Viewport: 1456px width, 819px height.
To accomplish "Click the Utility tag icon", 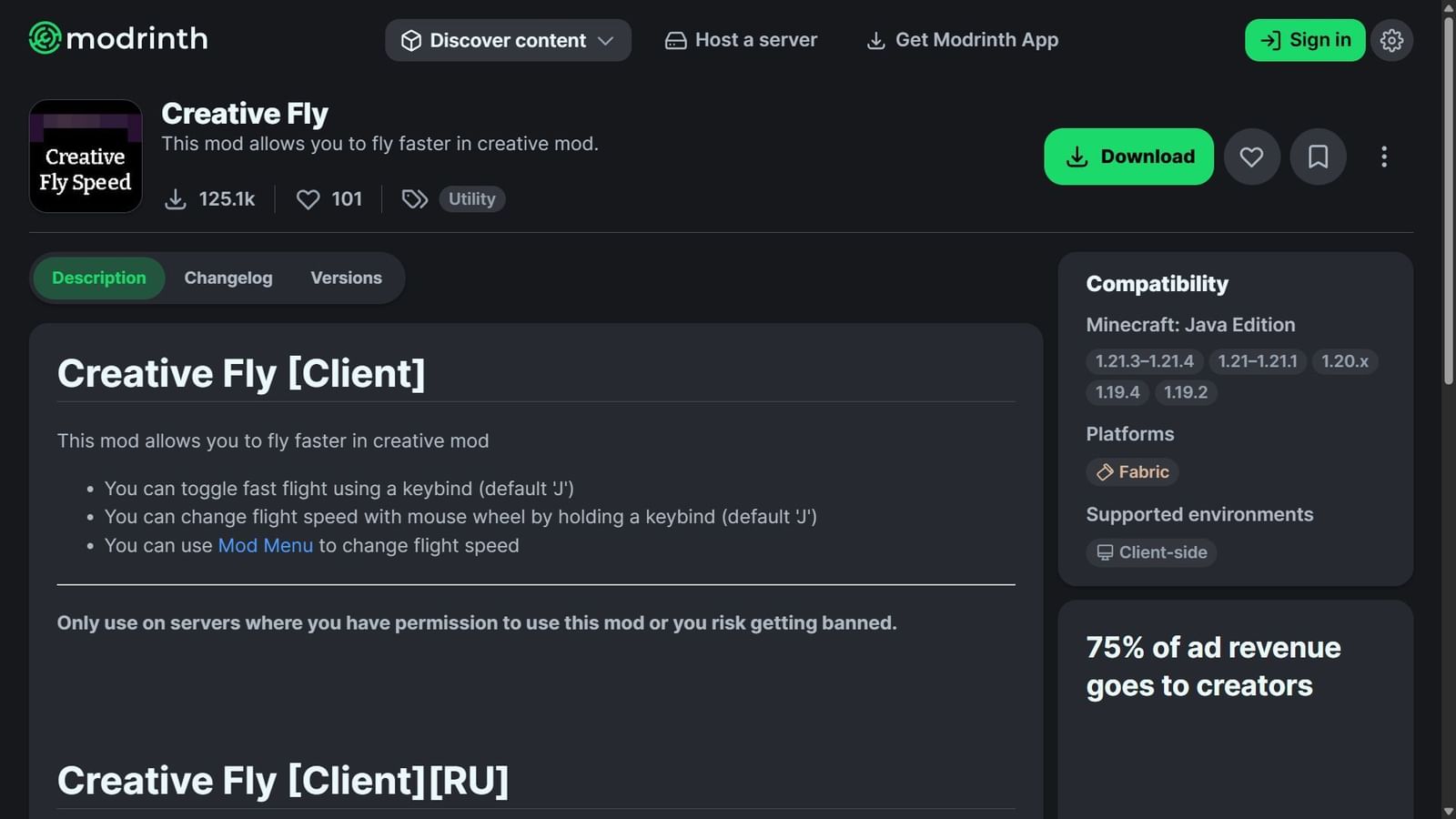I will click(415, 198).
